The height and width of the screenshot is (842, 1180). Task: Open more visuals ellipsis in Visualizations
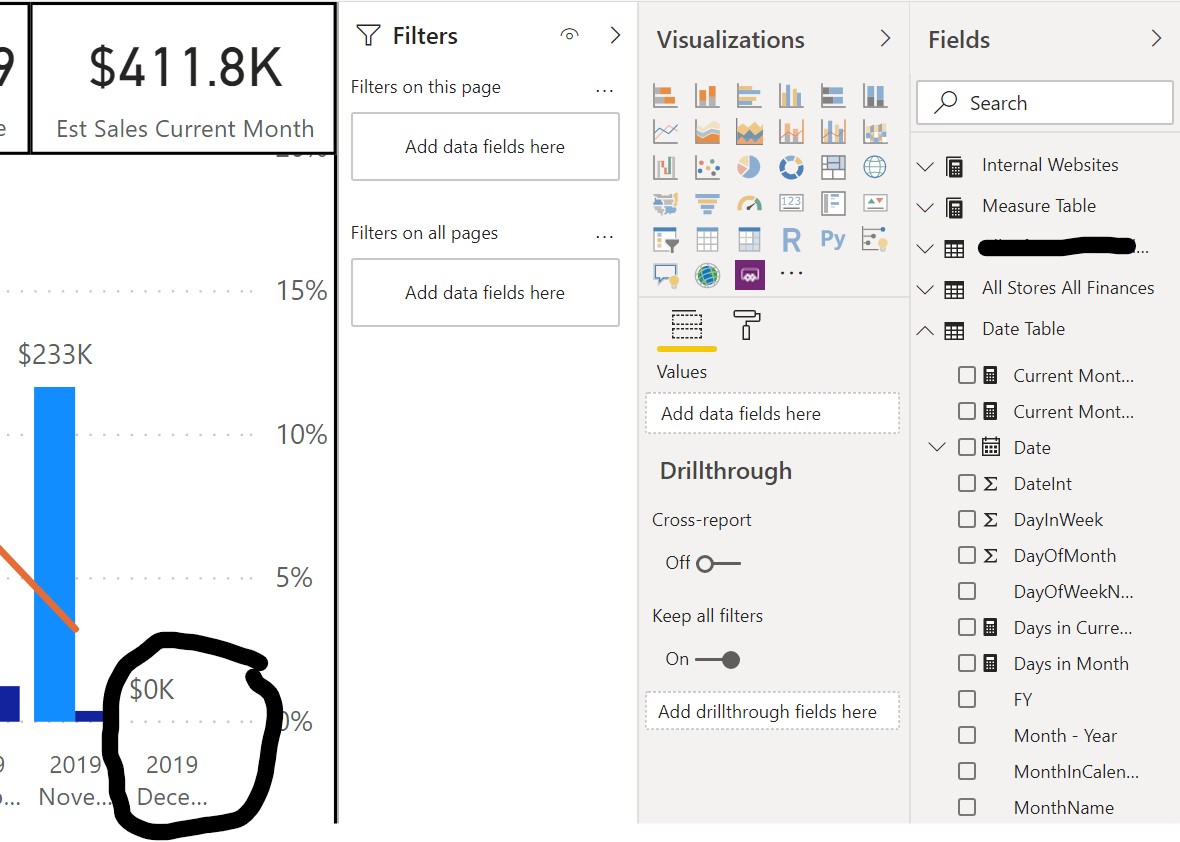(x=791, y=273)
